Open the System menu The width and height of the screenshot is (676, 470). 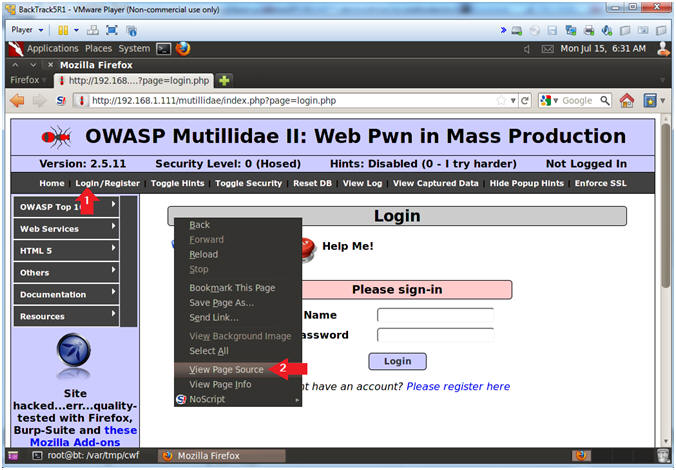point(134,49)
